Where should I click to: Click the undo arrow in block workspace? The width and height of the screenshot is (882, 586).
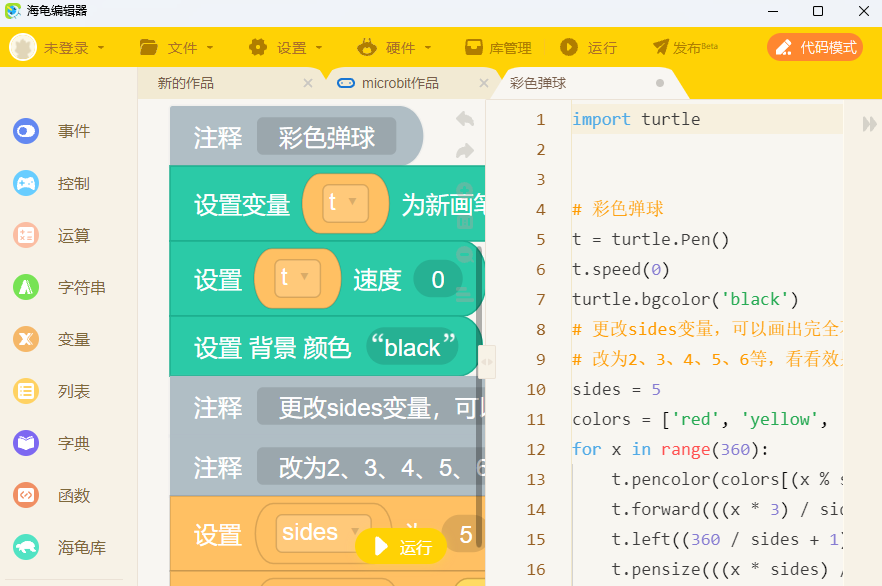465,119
